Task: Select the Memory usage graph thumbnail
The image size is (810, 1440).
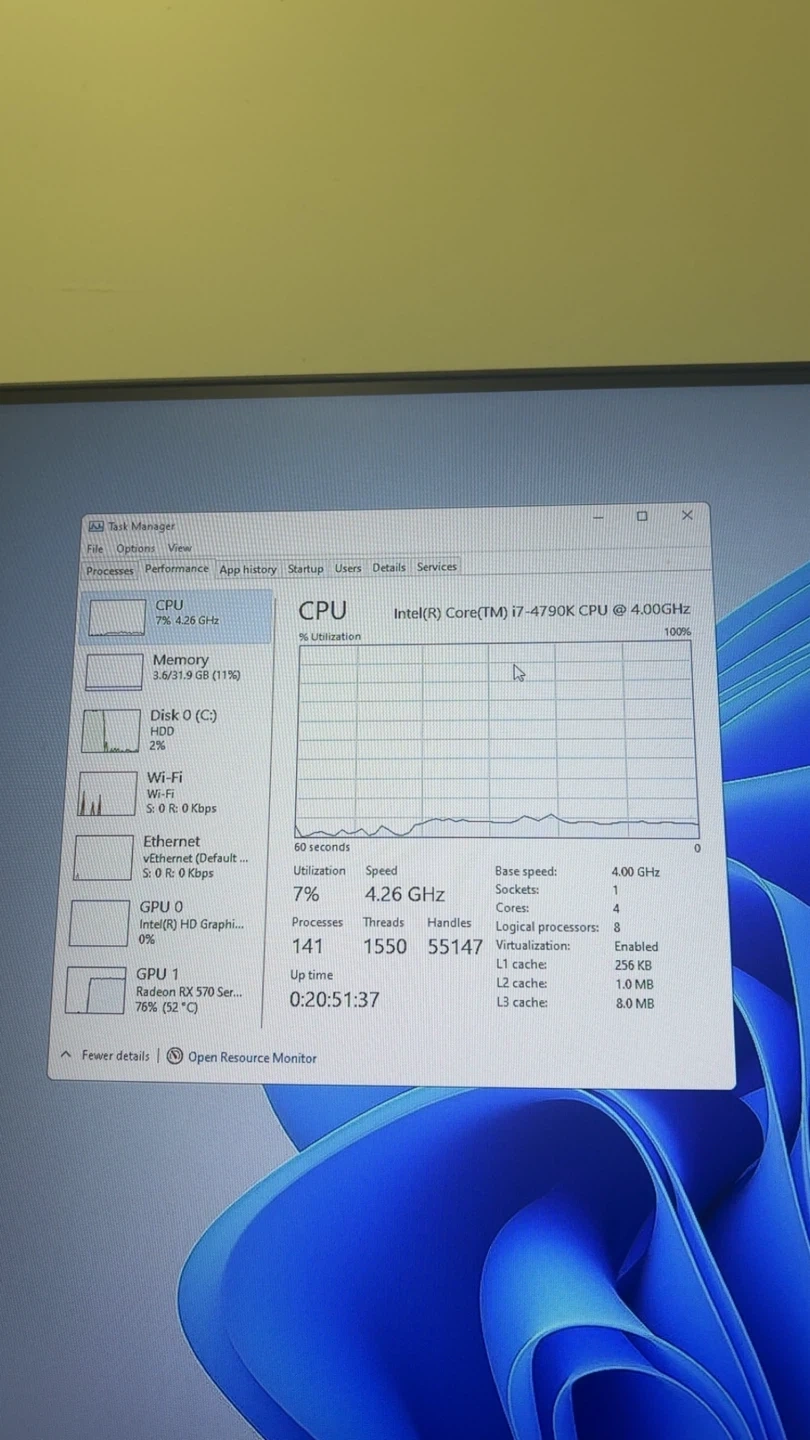Action: (x=114, y=671)
